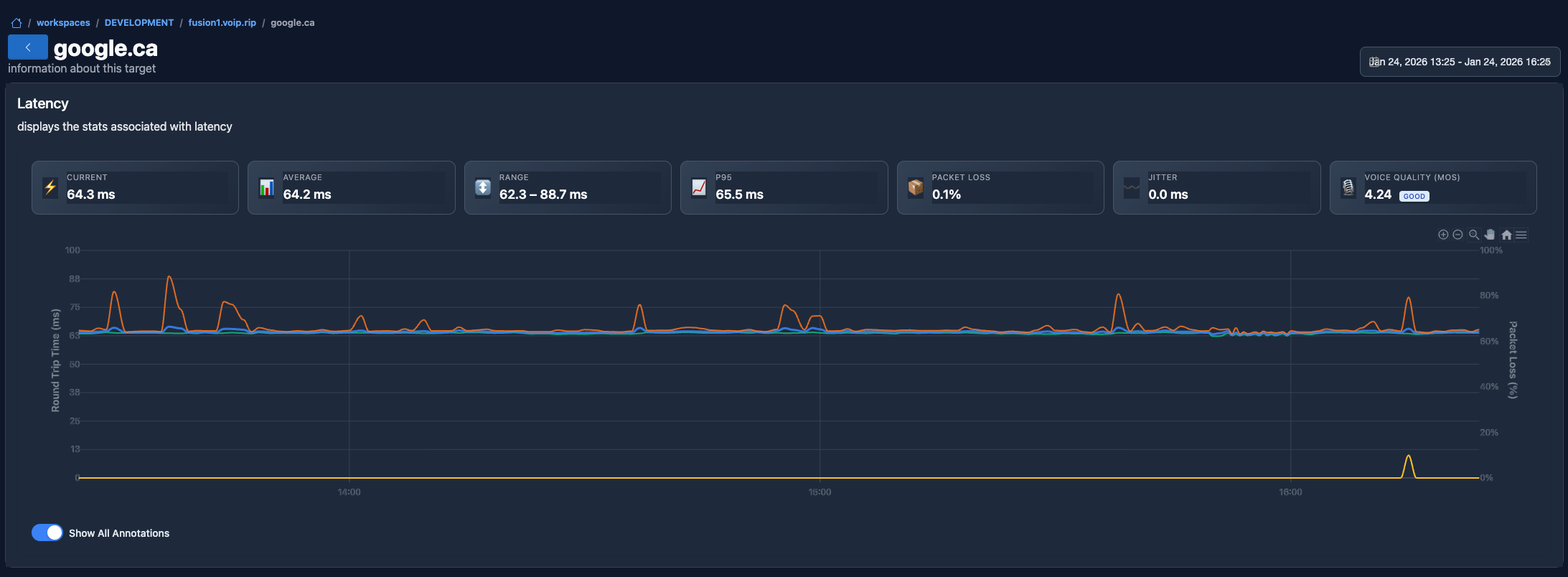This screenshot has height=577, width=1568.
Task: Click the trend chart P95 icon
Action: pos(699,187)
